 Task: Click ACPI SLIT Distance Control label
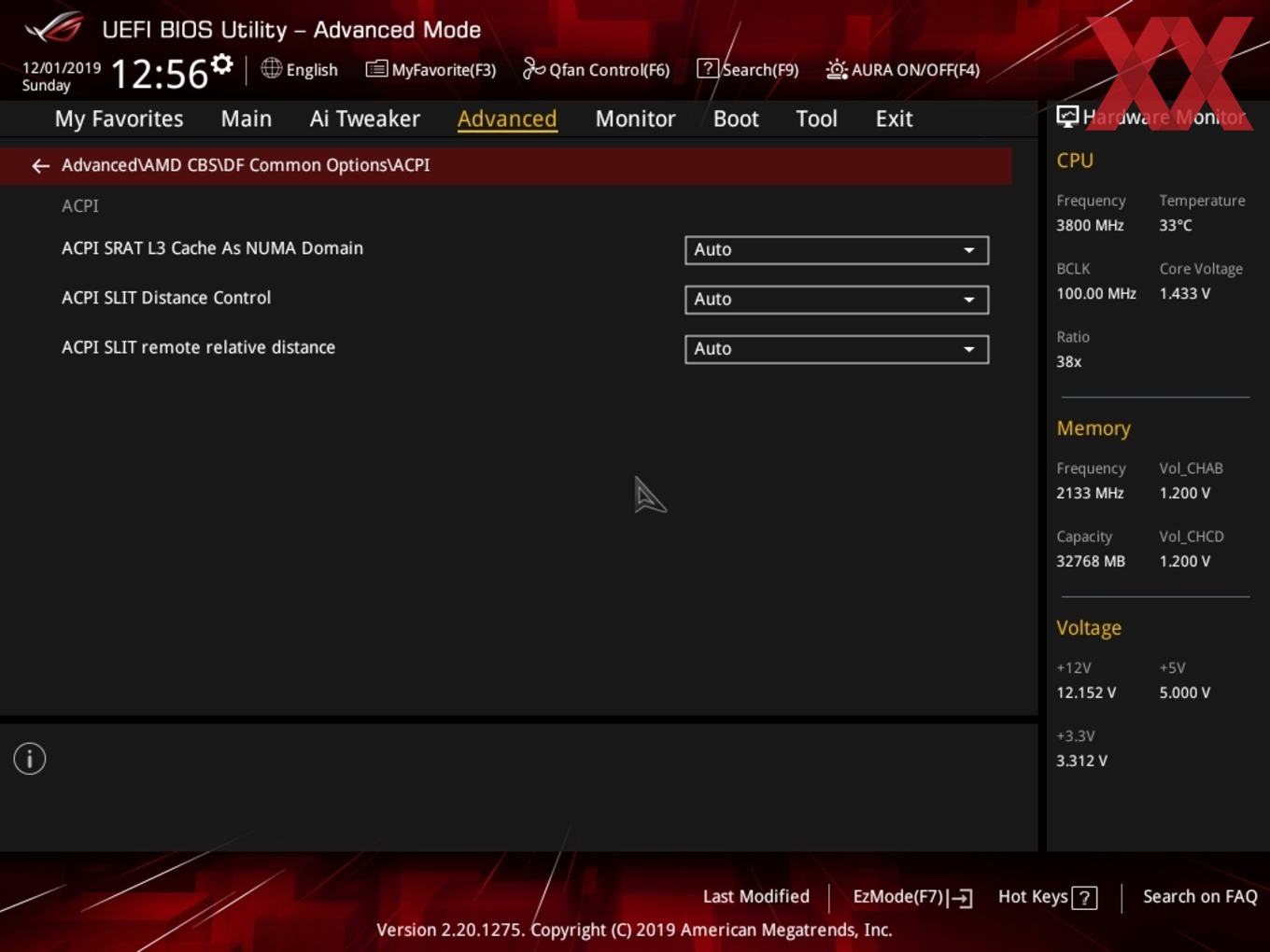[166, 298]
